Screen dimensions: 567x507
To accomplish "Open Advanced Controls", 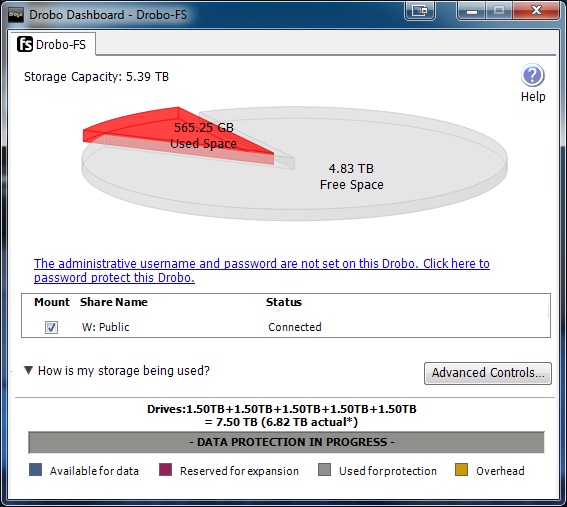I will click(488, 373).
